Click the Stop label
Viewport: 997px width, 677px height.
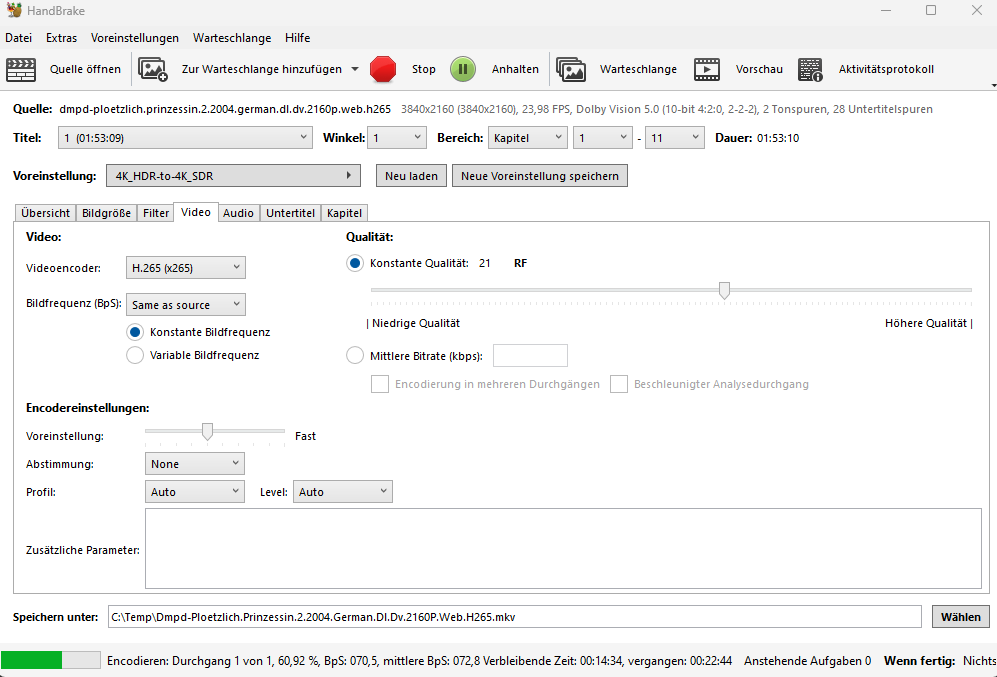point(423,69)
